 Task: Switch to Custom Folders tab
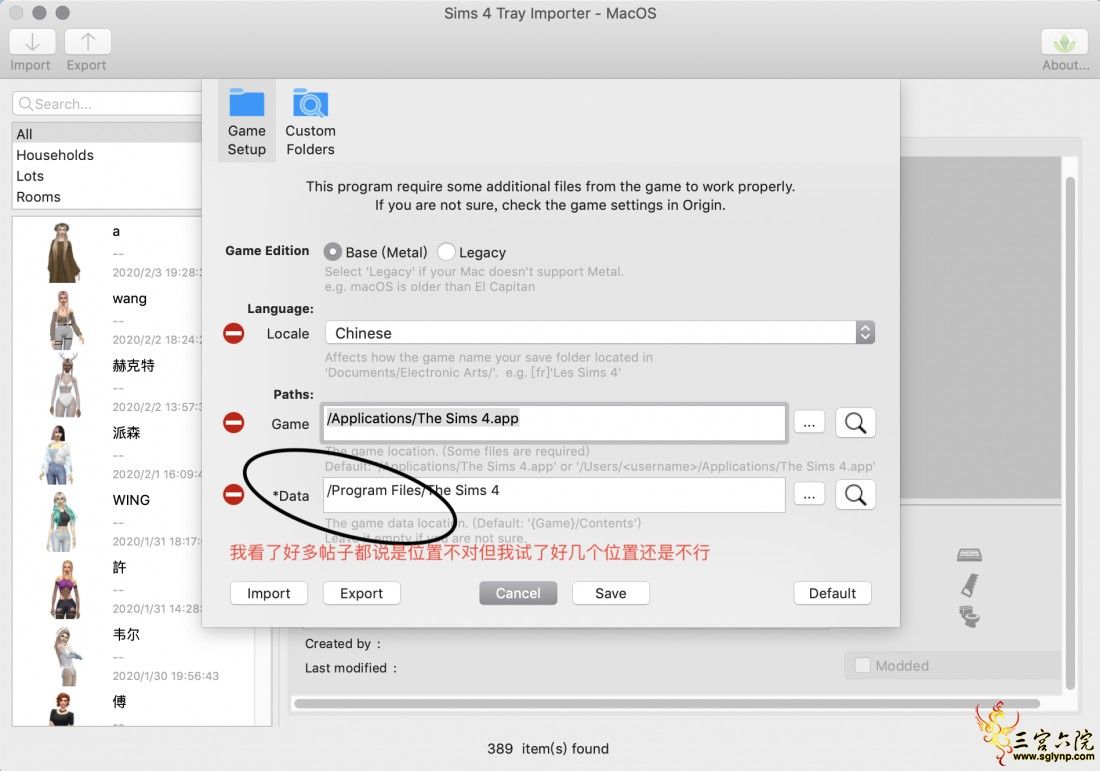tap(310, 121)
